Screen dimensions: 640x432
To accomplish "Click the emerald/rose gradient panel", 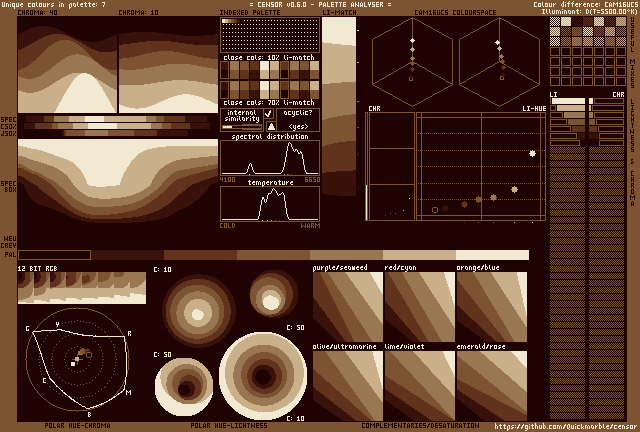I will (x=491, y=385).
